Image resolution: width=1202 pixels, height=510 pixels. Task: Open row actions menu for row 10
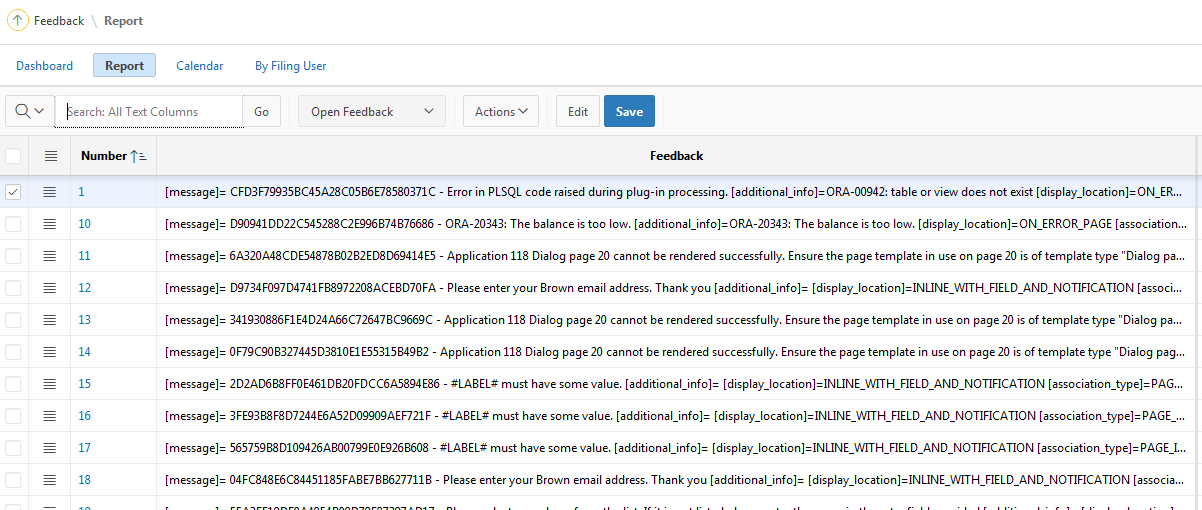pyautogui.click(x=50, y=224)
